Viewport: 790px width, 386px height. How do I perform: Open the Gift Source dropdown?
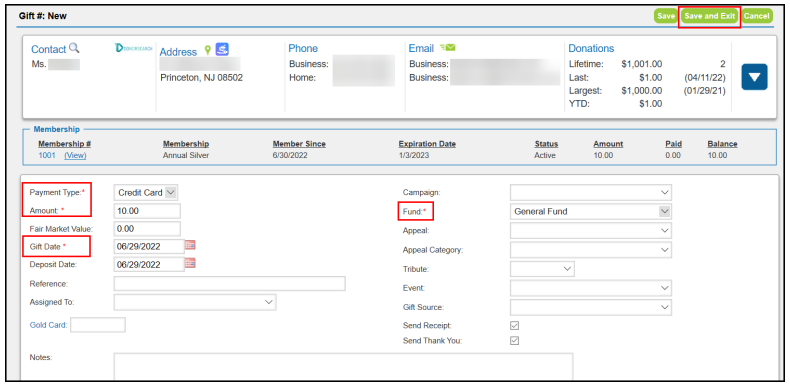pos(591,307)
